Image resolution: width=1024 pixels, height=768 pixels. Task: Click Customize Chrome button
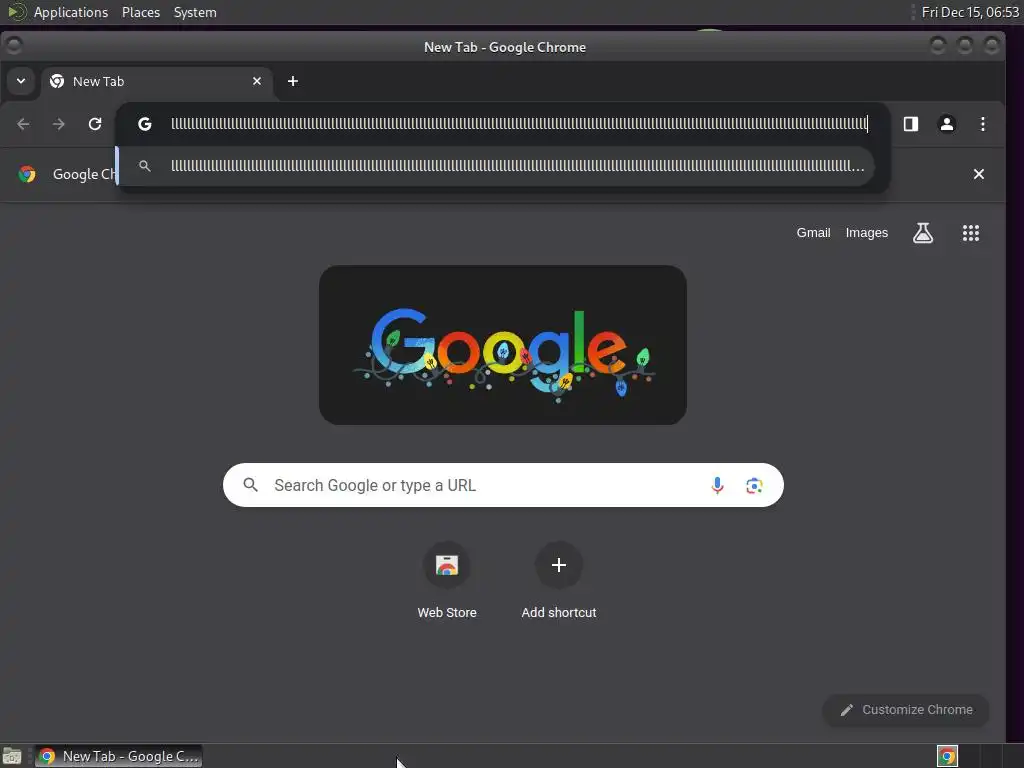[x=906, y=710]
